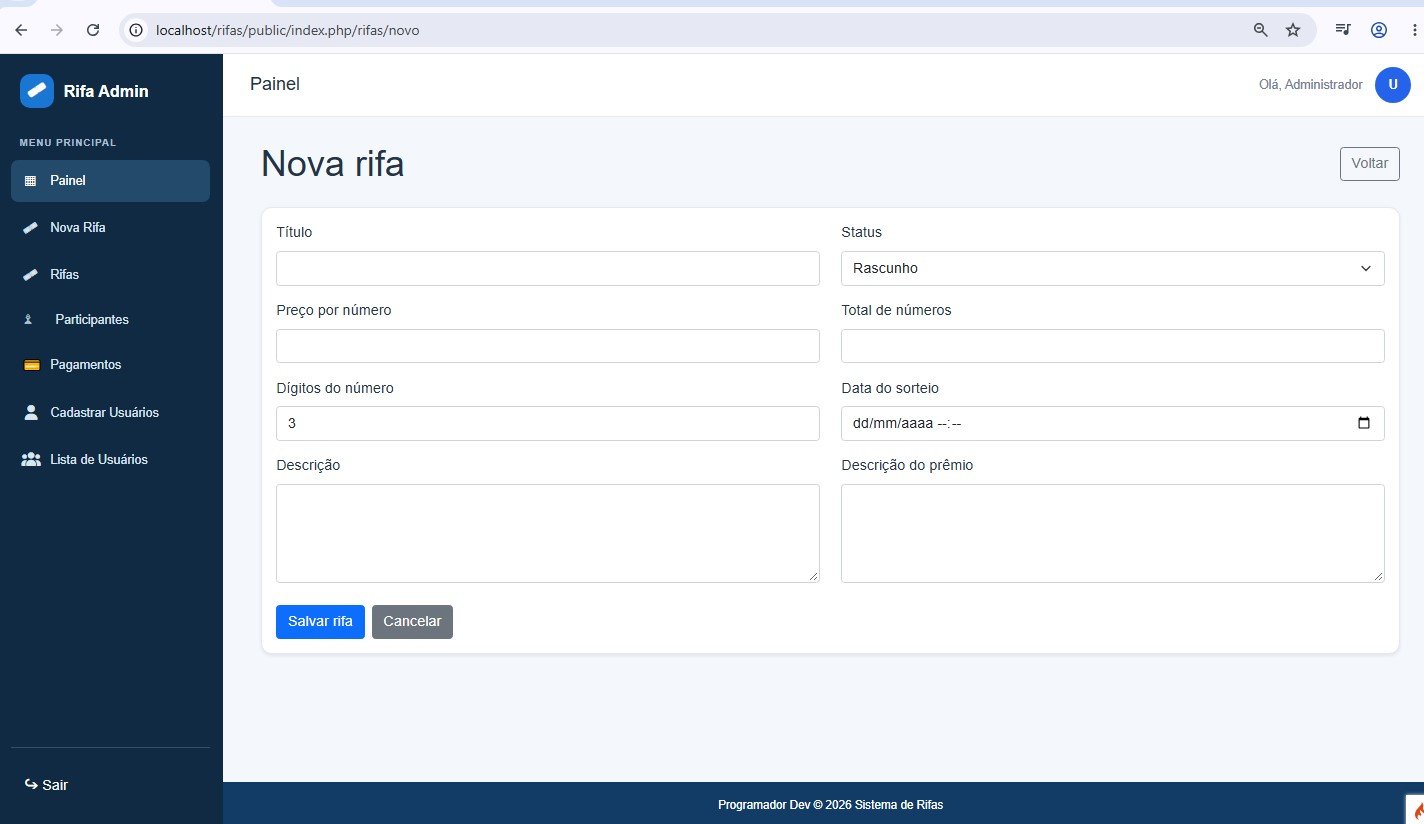Click the person icon beside Participantes

coord(29,320)
